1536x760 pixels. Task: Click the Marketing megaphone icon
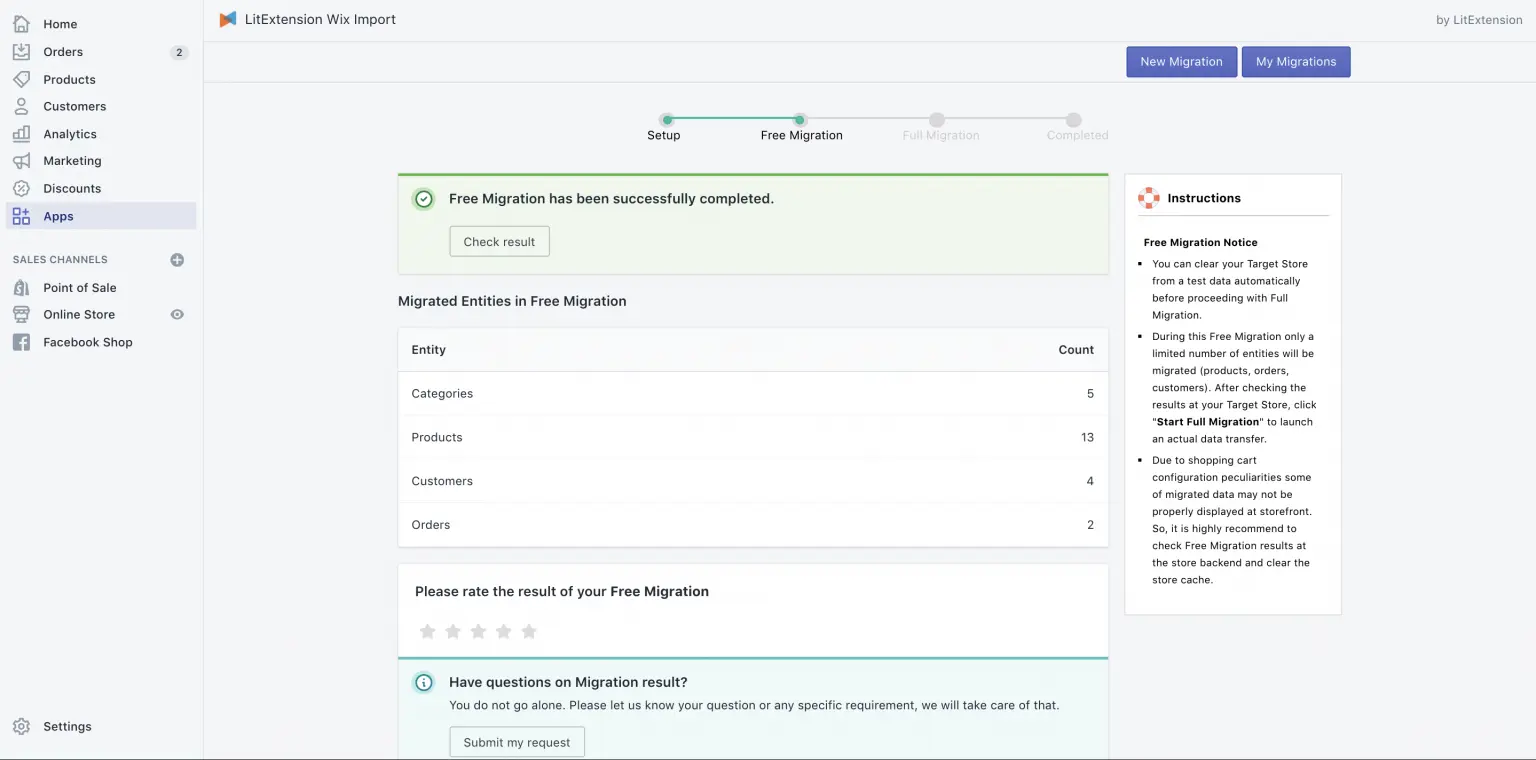(x=21, y=161)
